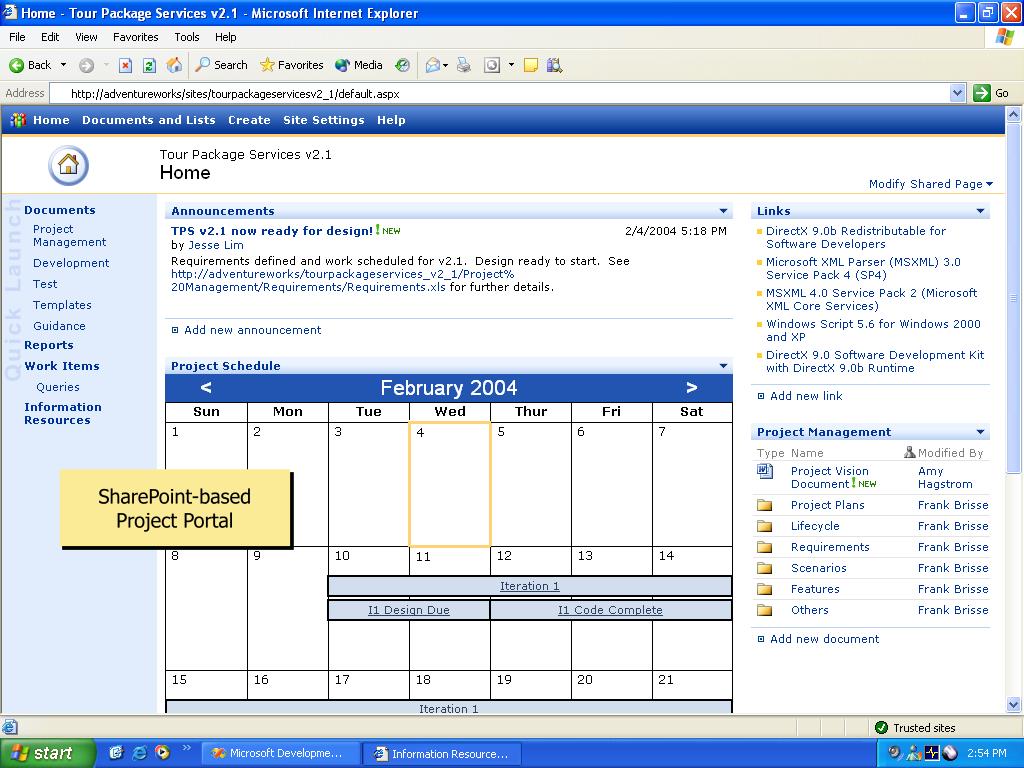Open the Back button history dropdown arrow
This screenshot has width=1024, height=768.
click(63, 65)
